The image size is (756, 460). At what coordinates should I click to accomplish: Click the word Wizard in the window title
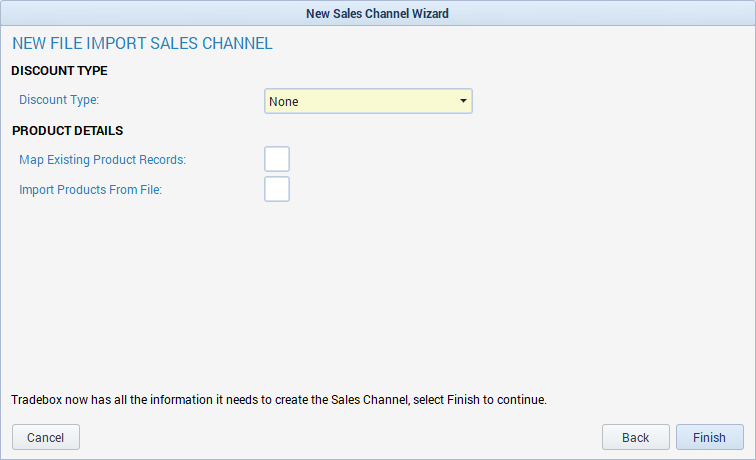[x=430, y=14]
